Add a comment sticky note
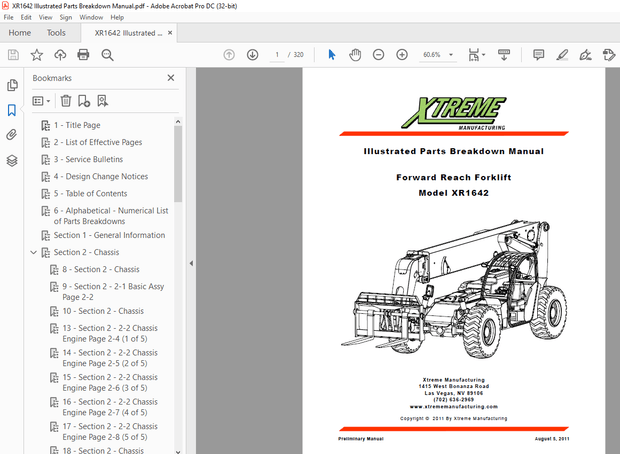The width and height of the screenshot is (620, 454). [x=539, y=55]
